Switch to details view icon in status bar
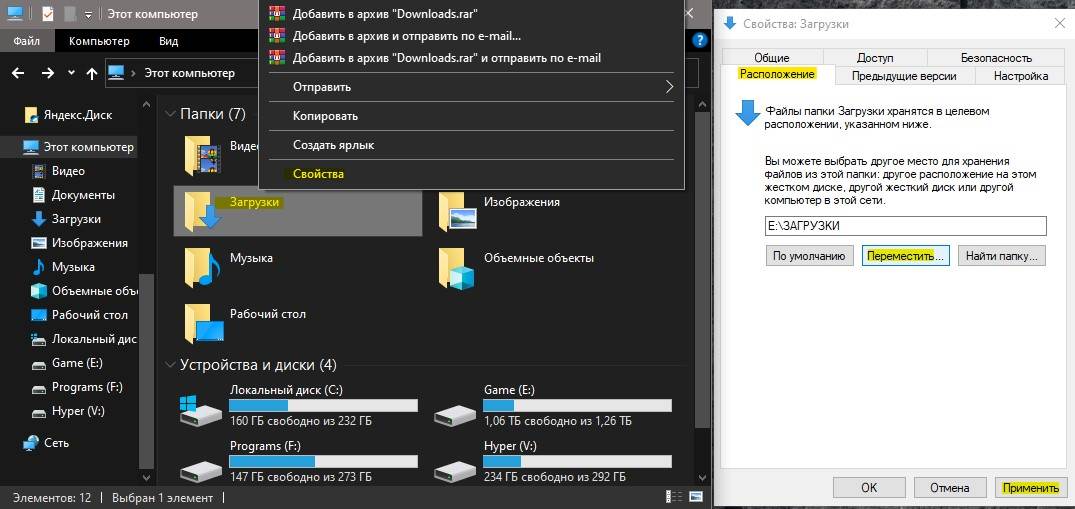The width and height of the screenshot is (1075, 509). coord(674,497)
